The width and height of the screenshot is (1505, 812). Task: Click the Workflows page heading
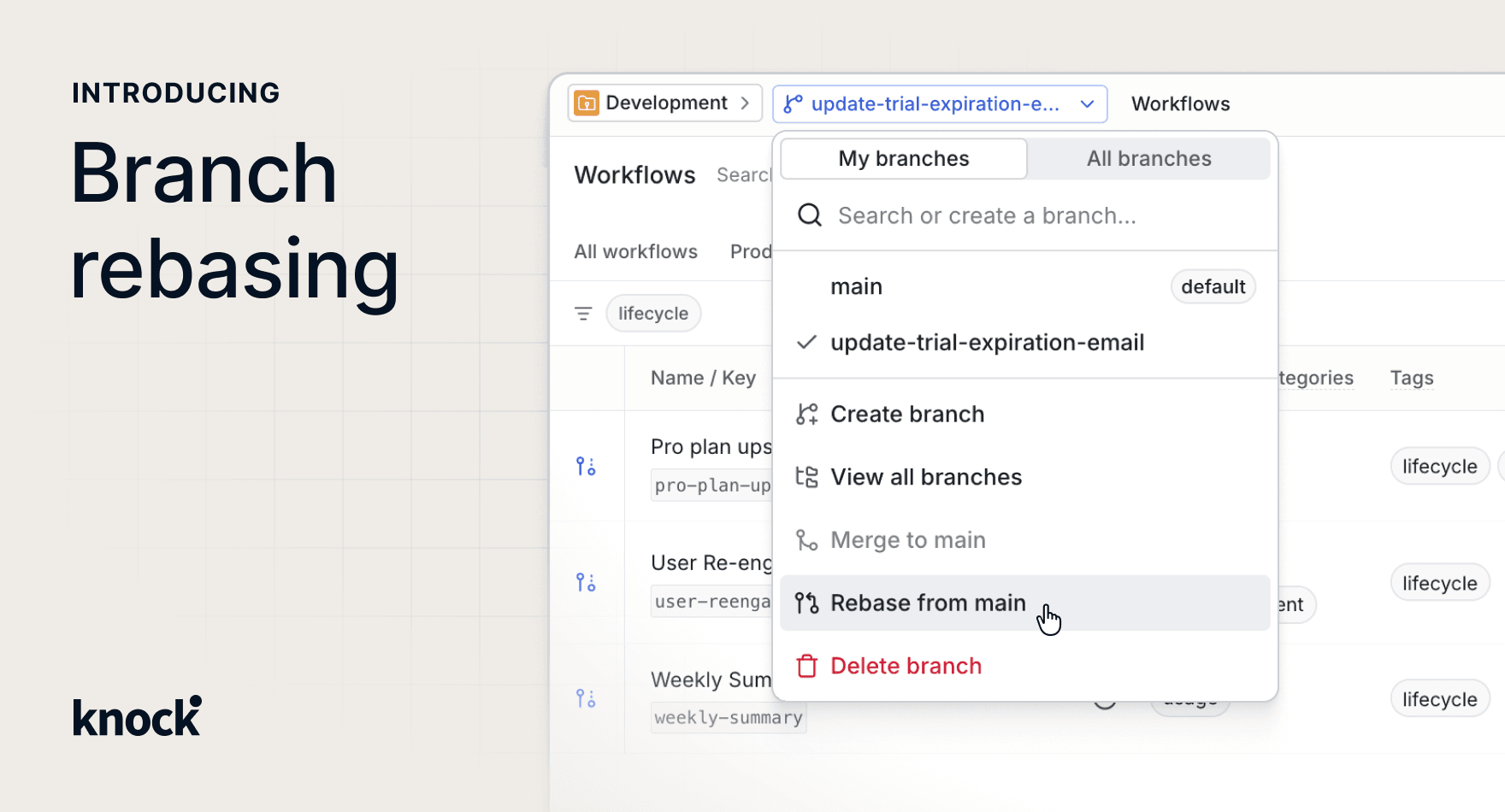click(634, 175)
